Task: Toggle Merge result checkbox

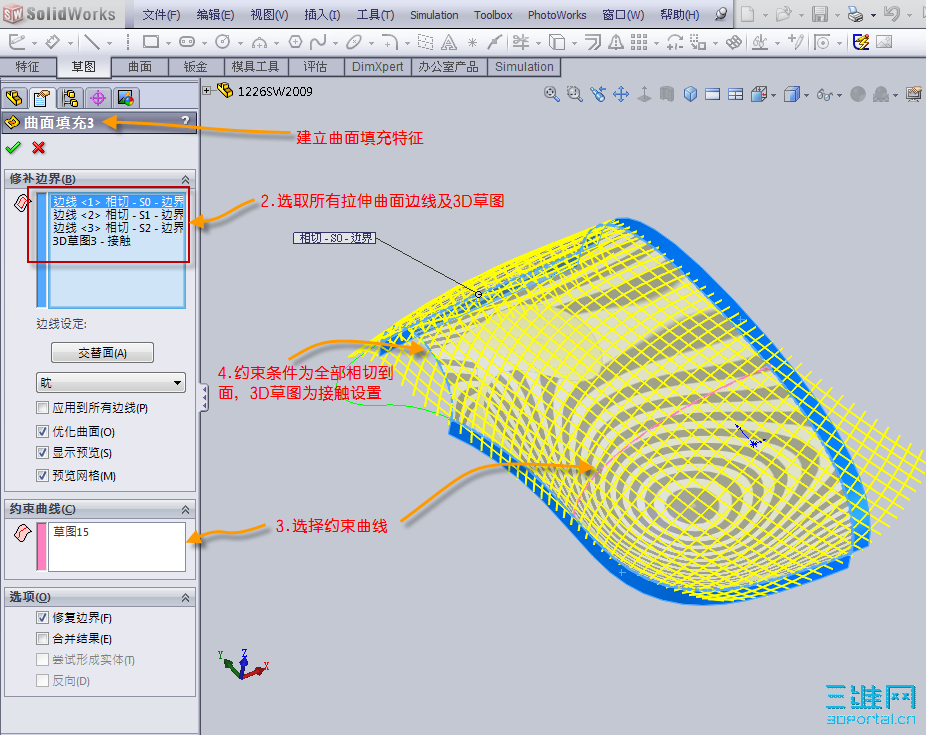Action: click(43, 639)
